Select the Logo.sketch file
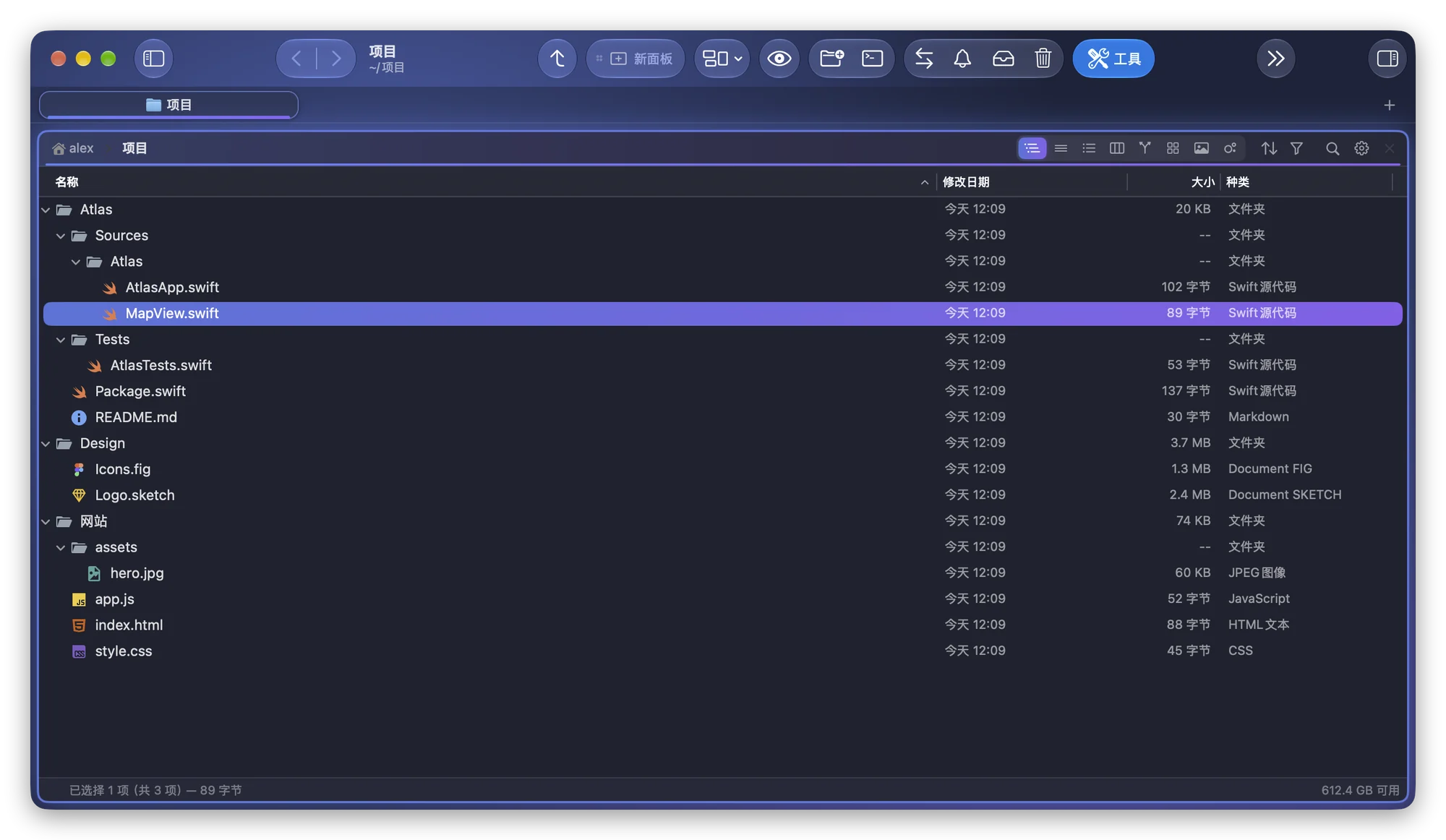The height and width of the screenshot is (840, 1446). coord(723,495)
